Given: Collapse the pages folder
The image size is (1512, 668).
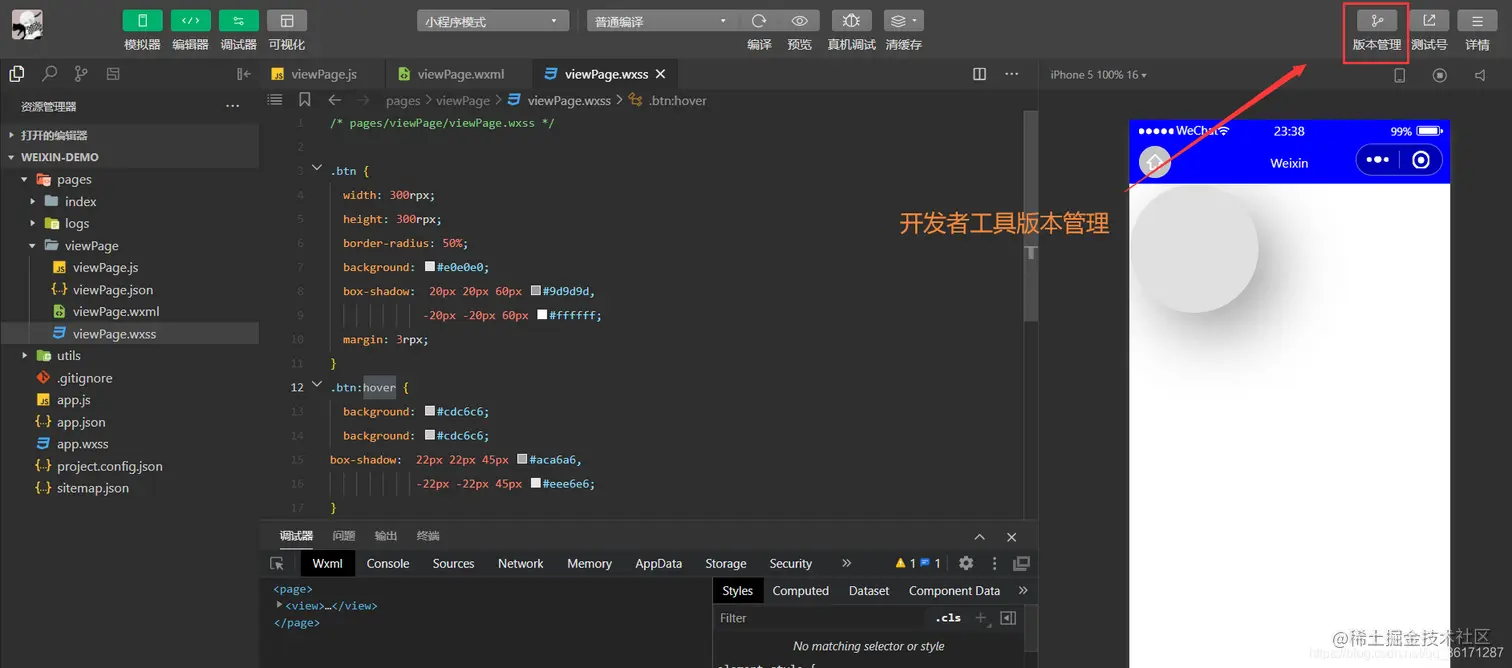Looking at the screenshot, I should [24, 180].
